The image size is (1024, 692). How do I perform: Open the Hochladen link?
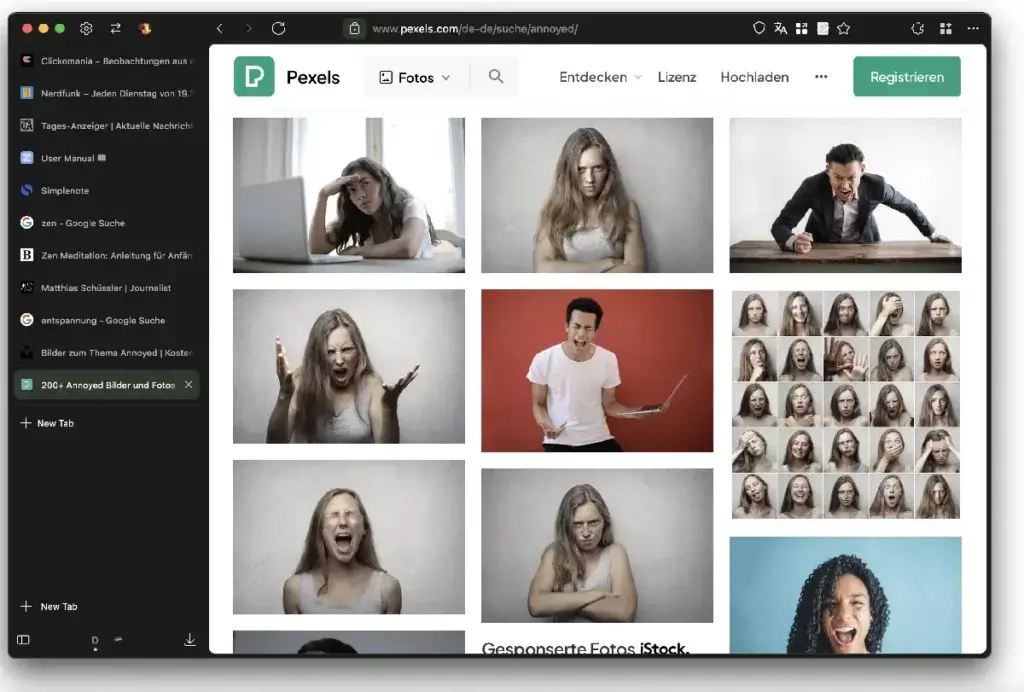click(x=754, y=77)
